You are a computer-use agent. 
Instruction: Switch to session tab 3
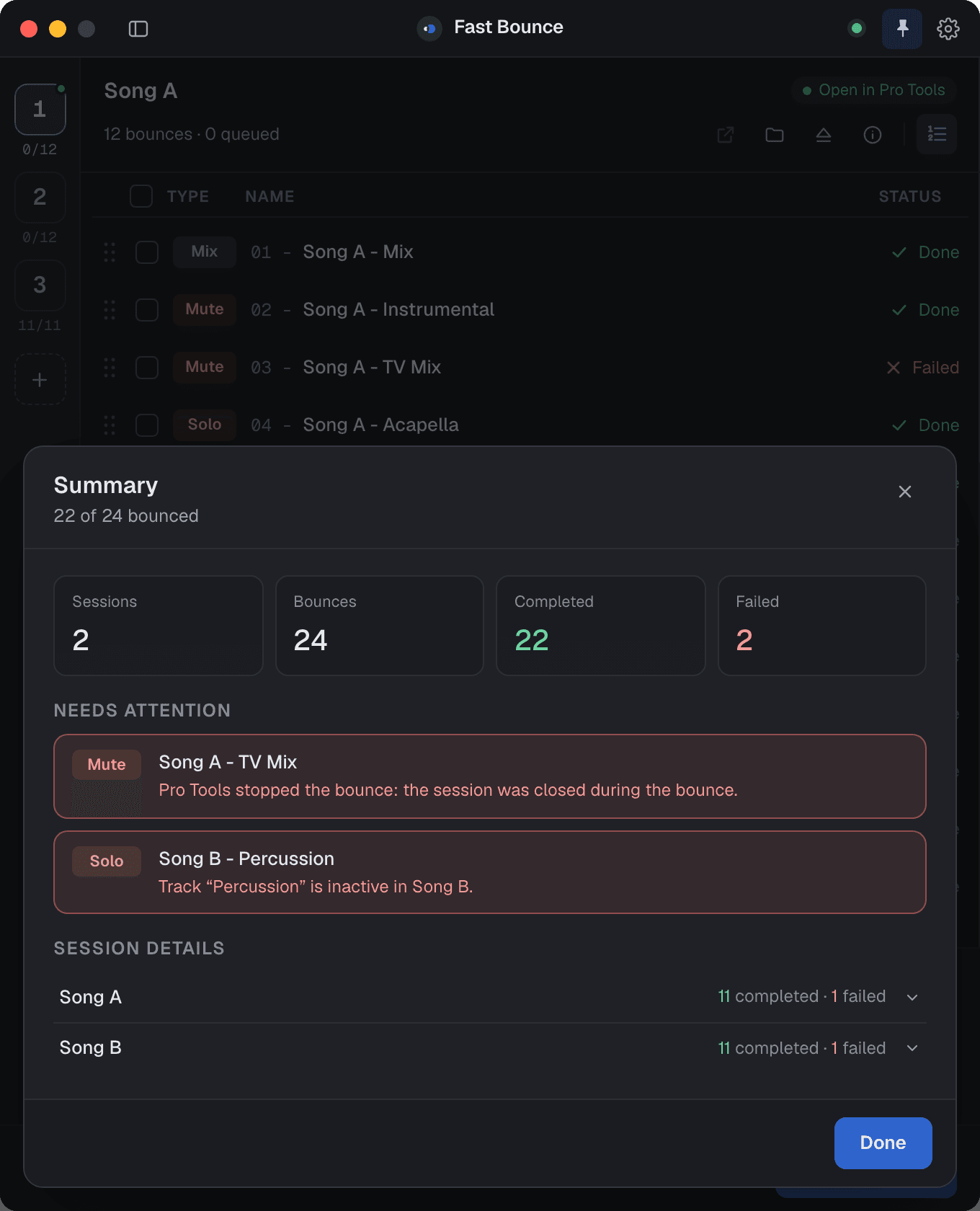click(x=40, y=285)
